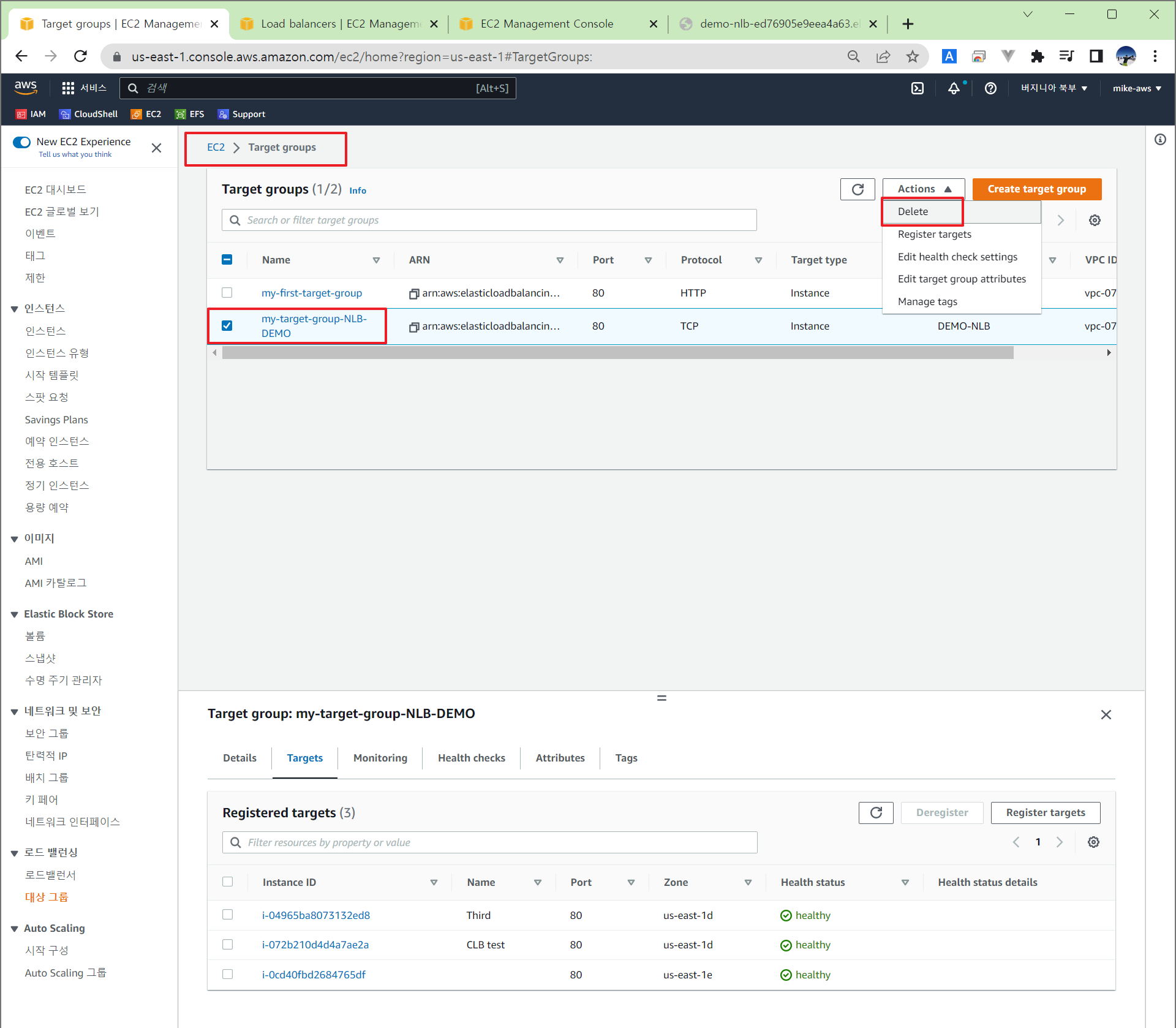Open the AWS CloudShell terminal icon

point(917,88)
